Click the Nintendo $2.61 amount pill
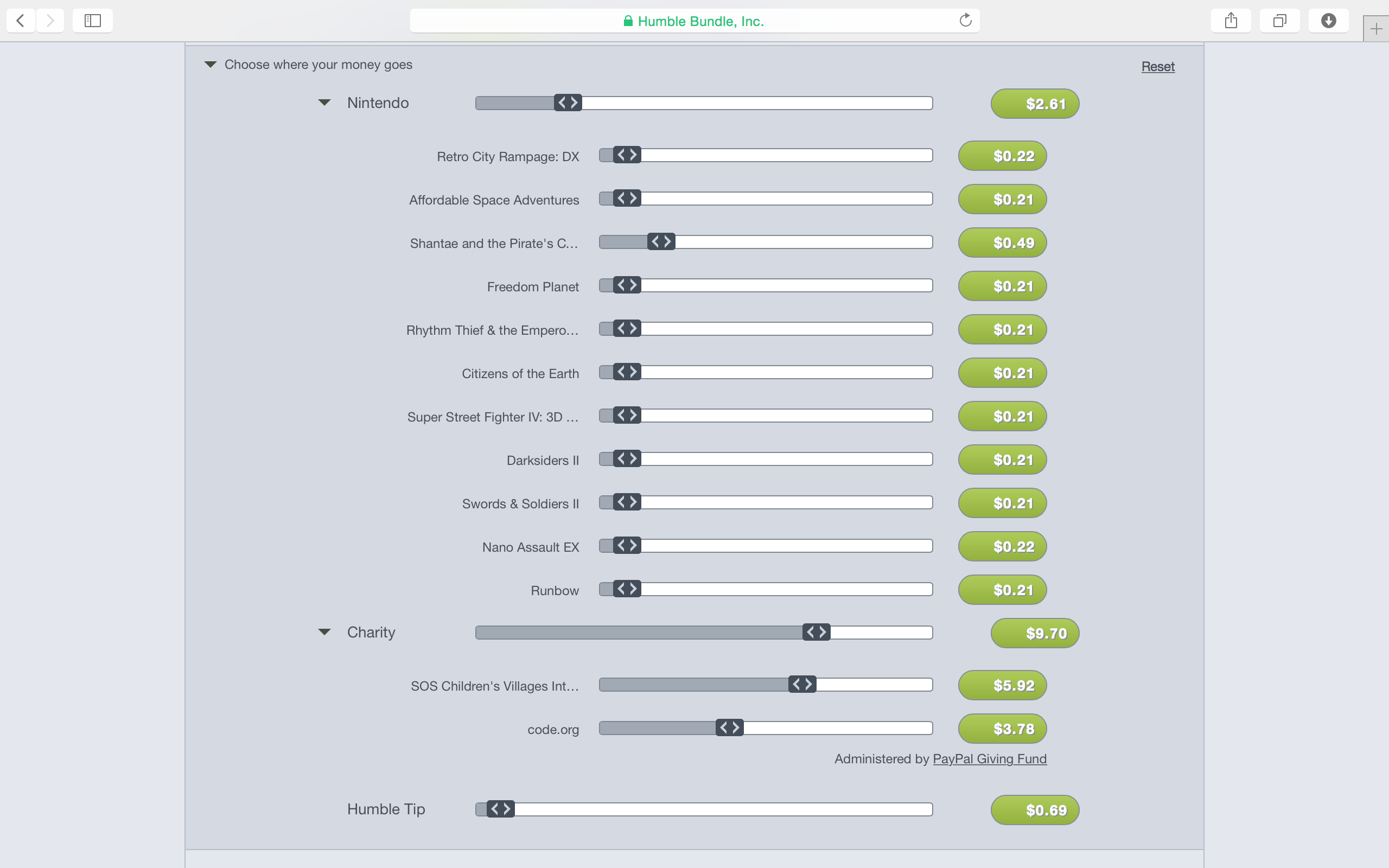Viewport: 1389px width, 868px height. [1035, 104]
